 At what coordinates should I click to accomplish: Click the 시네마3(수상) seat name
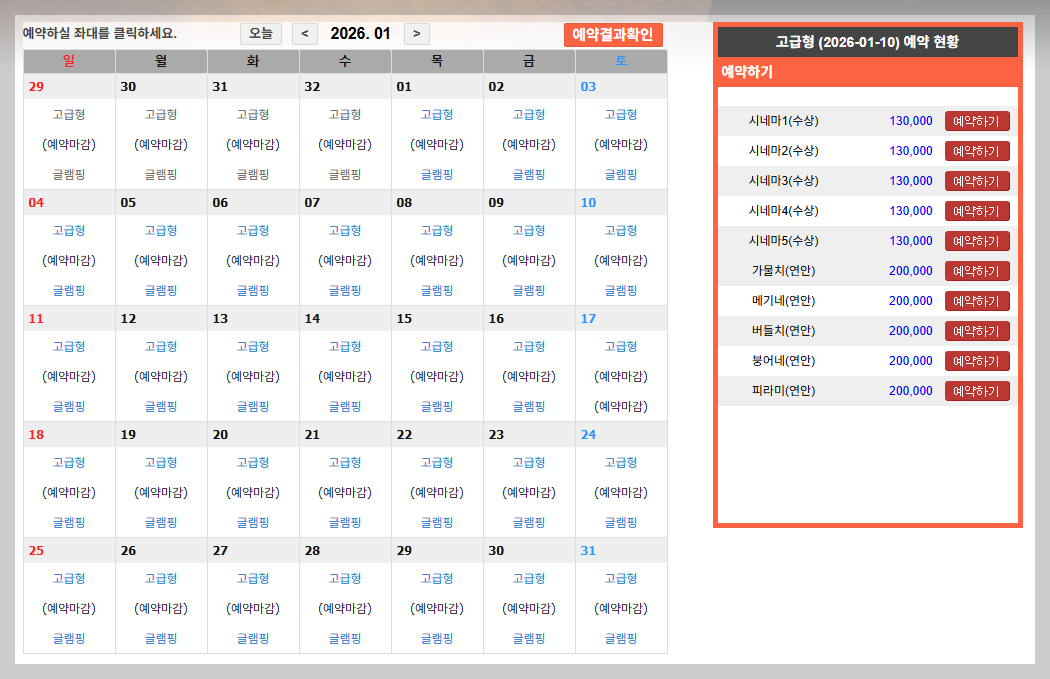(x=783, y=181)
